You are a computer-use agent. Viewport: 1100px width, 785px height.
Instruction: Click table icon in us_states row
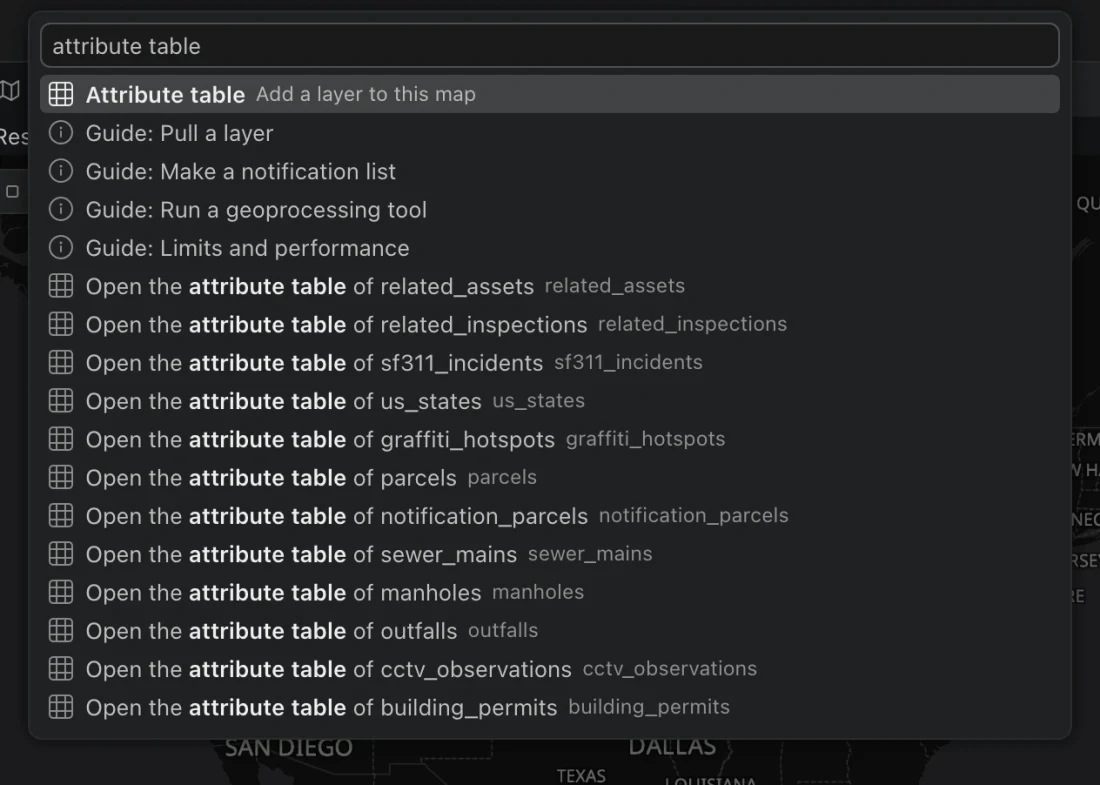click(61, 401)
